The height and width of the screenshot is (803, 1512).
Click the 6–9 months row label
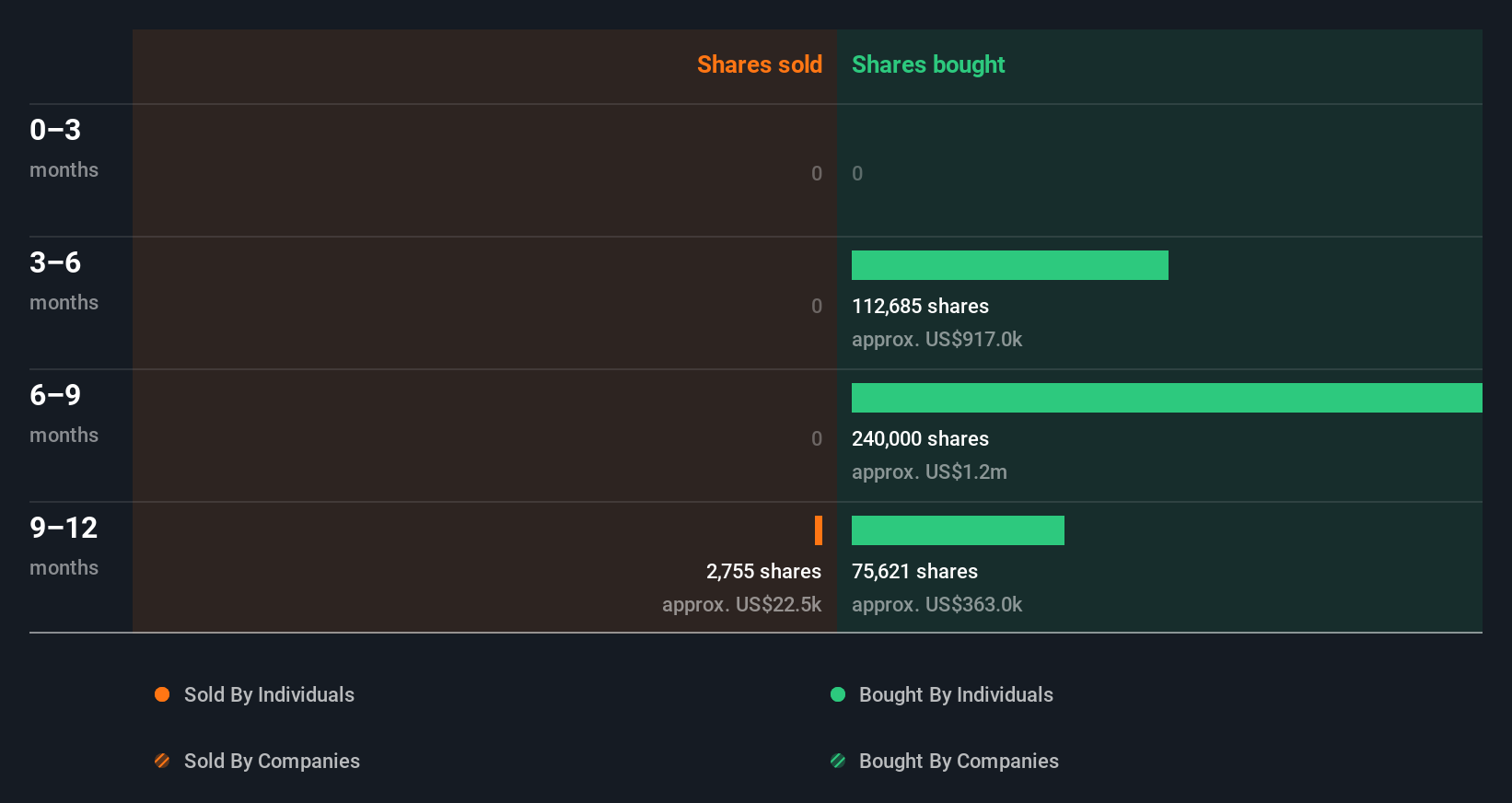point(64,413)
